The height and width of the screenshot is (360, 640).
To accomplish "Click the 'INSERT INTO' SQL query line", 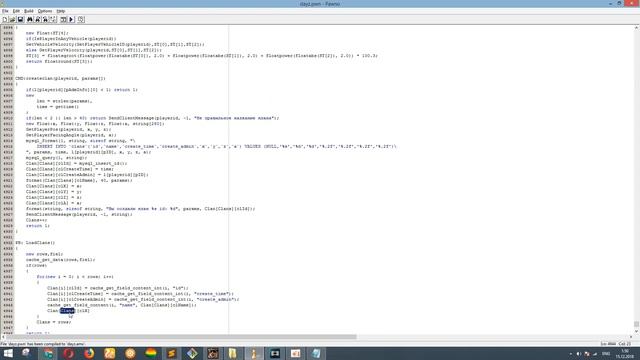I will point(216,146).
